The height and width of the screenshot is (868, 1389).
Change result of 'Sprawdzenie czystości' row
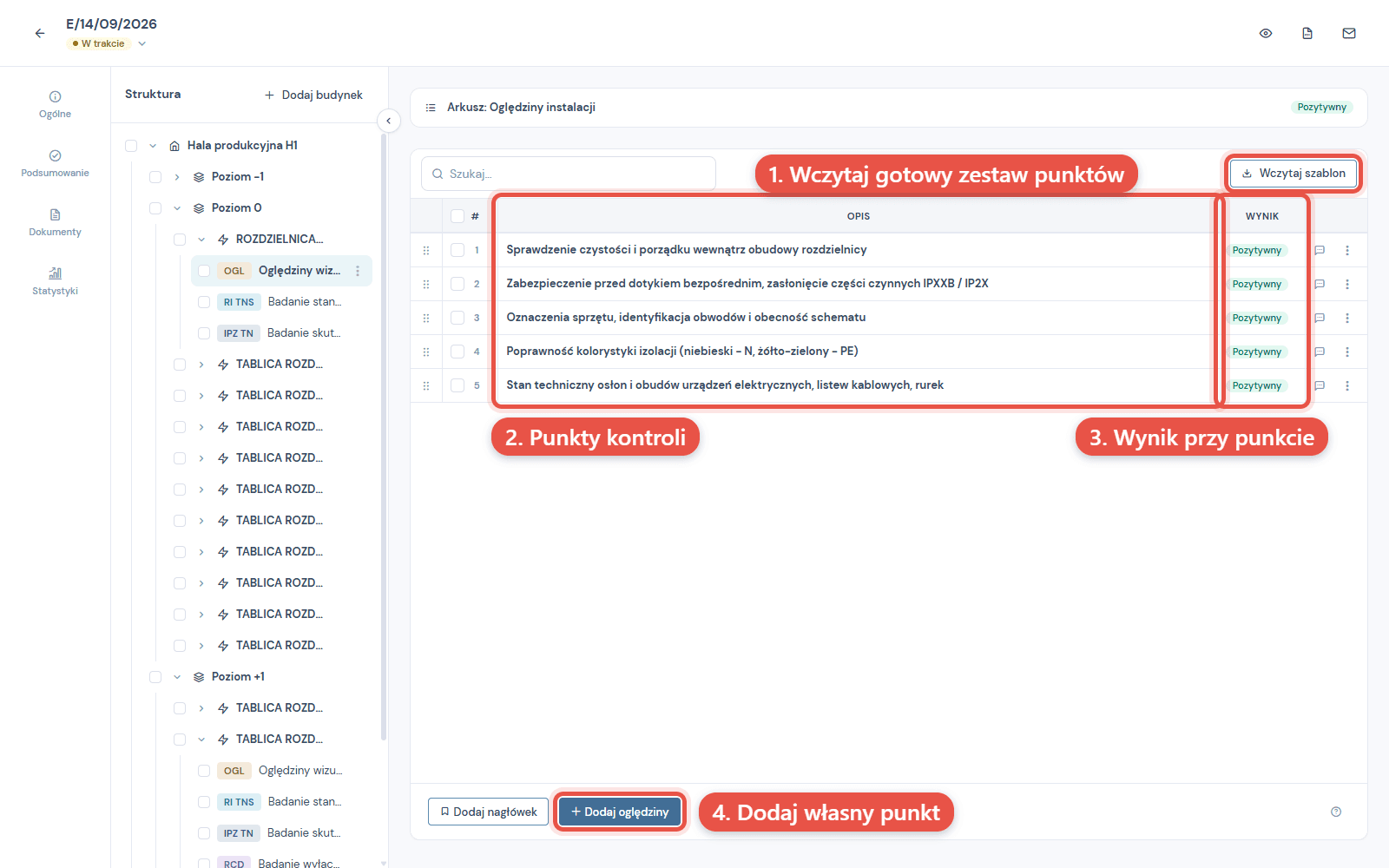click(1256, 250)
